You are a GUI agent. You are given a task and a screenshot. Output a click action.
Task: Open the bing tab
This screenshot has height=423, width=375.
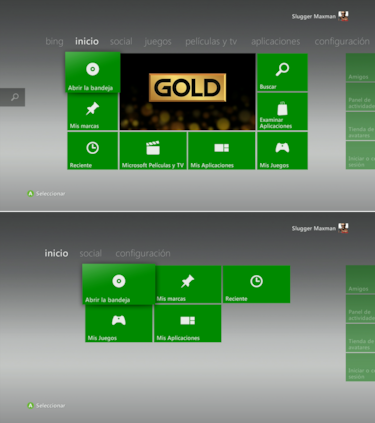pyautogui.click(x=54, y=42)
